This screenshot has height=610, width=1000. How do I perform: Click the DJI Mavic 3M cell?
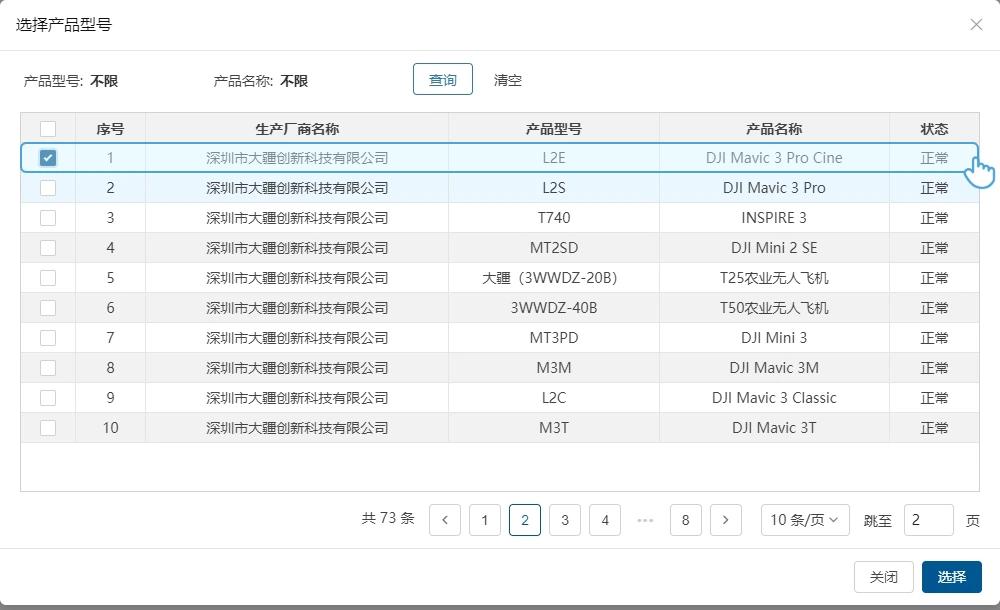(x=774, y=368)
